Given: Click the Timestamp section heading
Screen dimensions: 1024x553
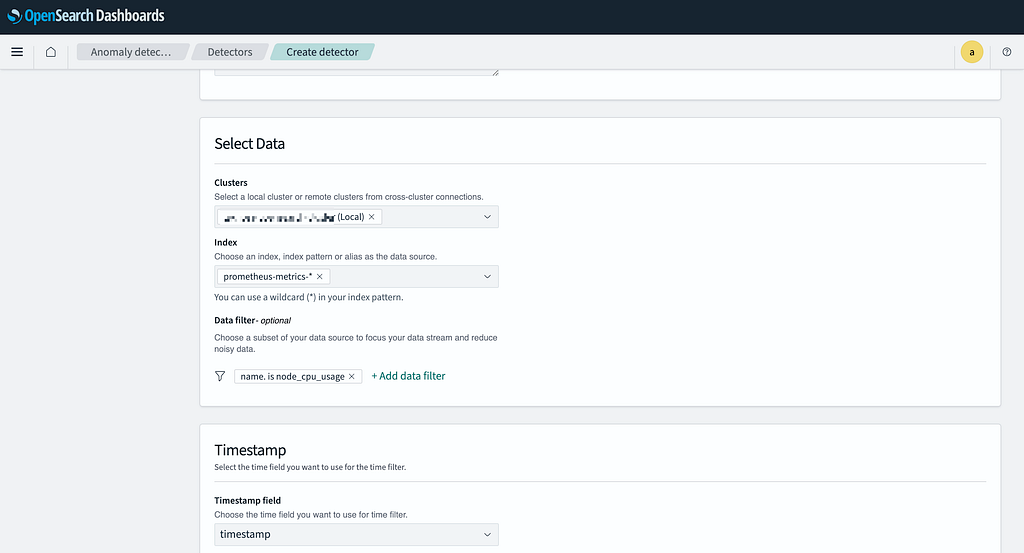Looking at the screenshot, I should [250, 450].
